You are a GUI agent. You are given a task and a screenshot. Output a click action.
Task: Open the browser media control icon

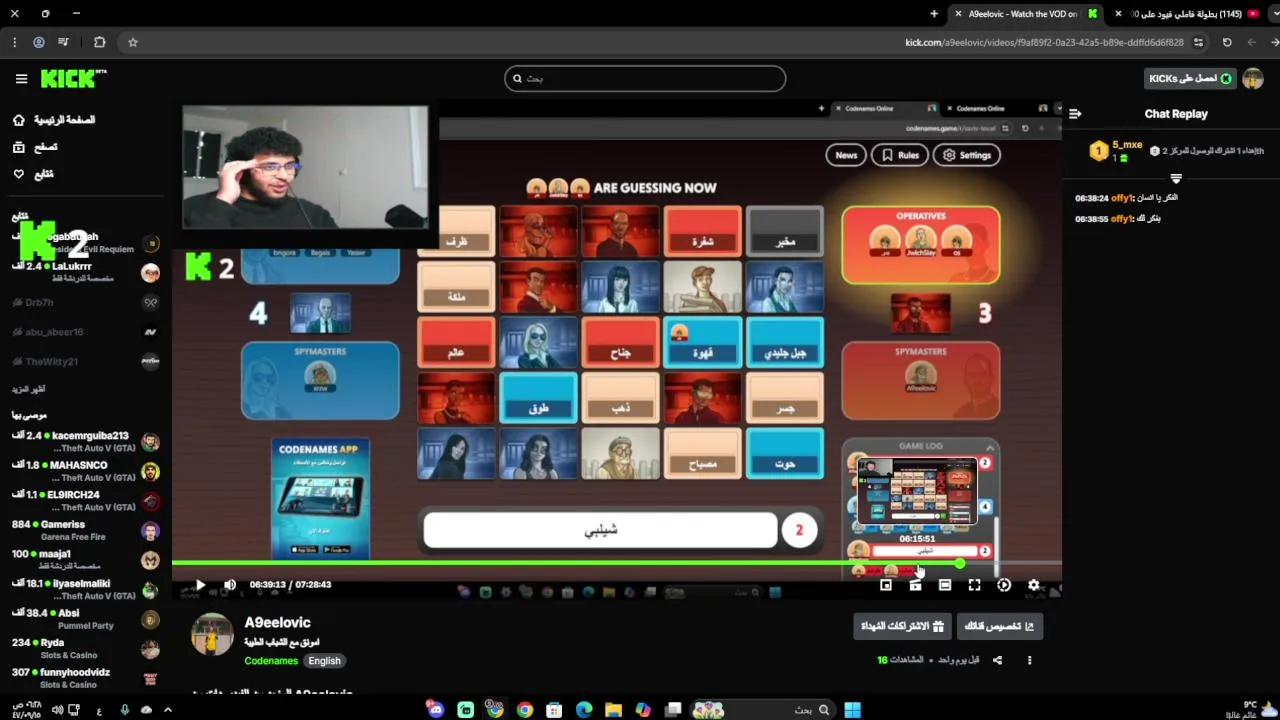(63, 42)
